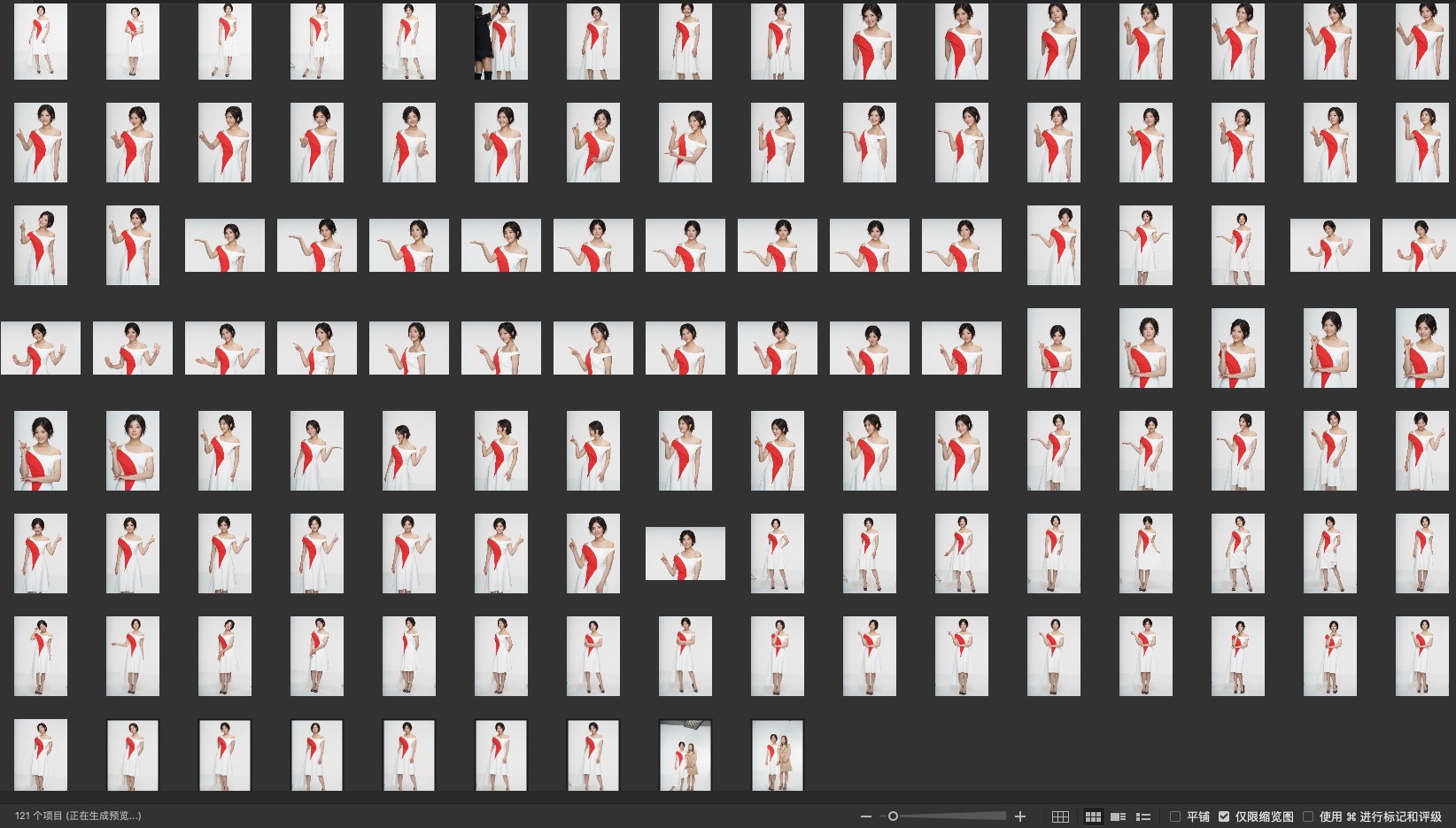Click the thumbnail size slider handle
The height and width of the screenshot is (828, 1456).
tap(893, 816)
